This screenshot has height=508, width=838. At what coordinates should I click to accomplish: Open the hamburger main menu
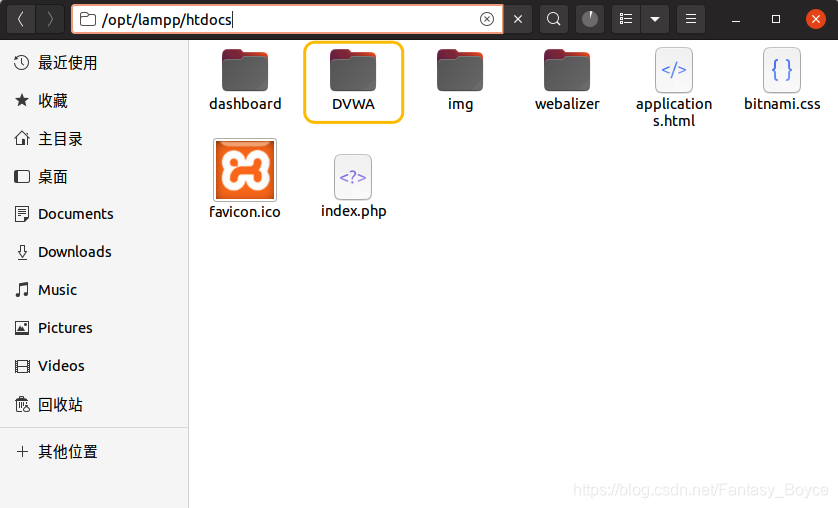click(x=690, y=19)
